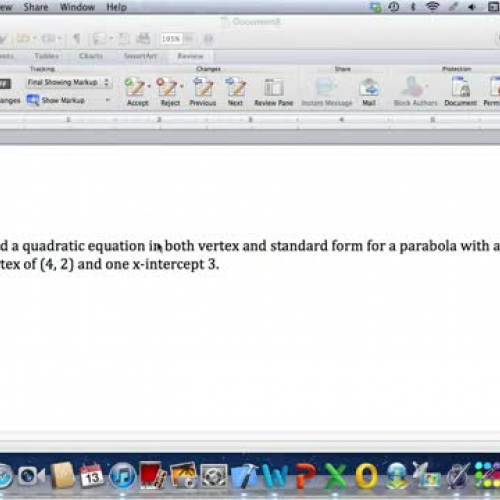
Task: Click the word "standard" in the document
Action: pyautogui.click(x=299, y=246)
